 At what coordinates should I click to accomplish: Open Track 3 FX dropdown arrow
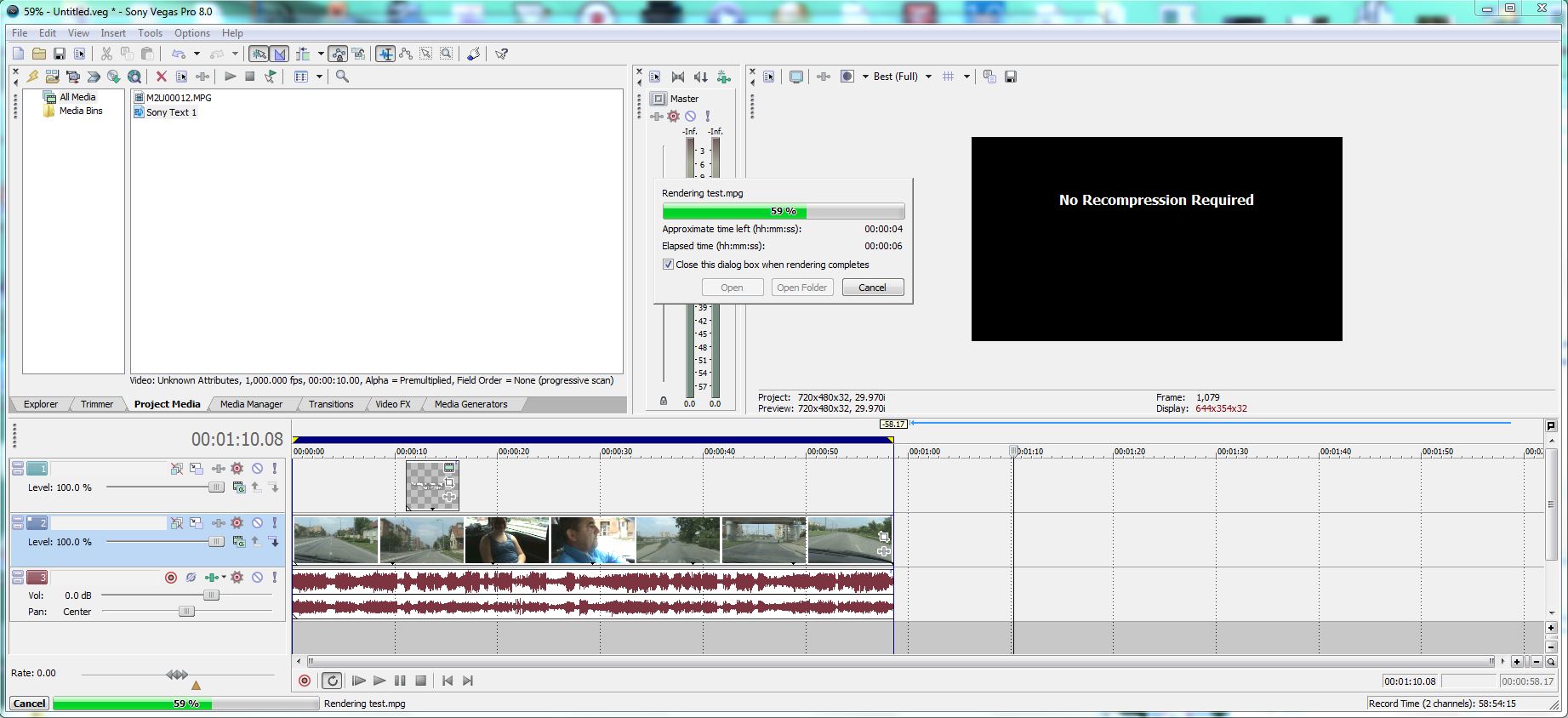click(x=224, y=578)
